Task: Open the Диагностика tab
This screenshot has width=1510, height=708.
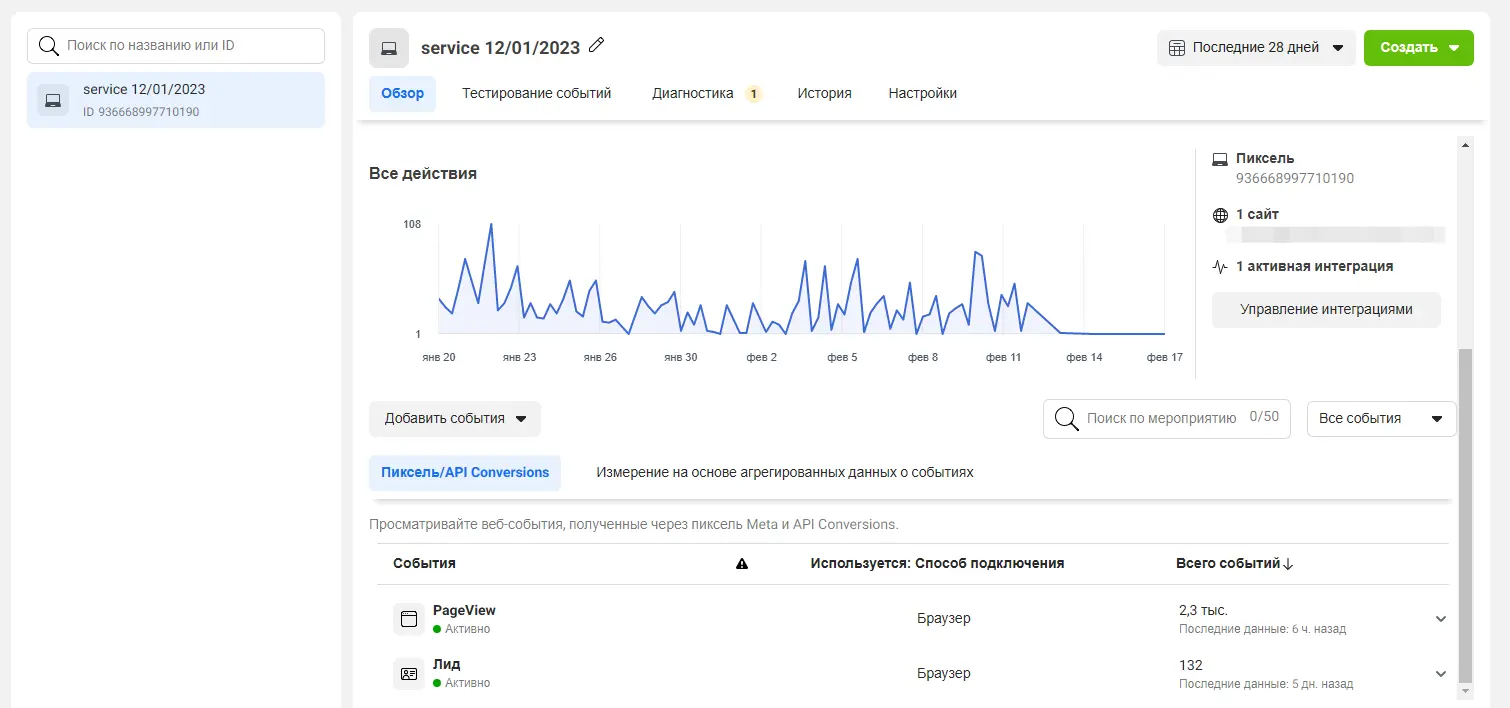Action: [693, 93]
